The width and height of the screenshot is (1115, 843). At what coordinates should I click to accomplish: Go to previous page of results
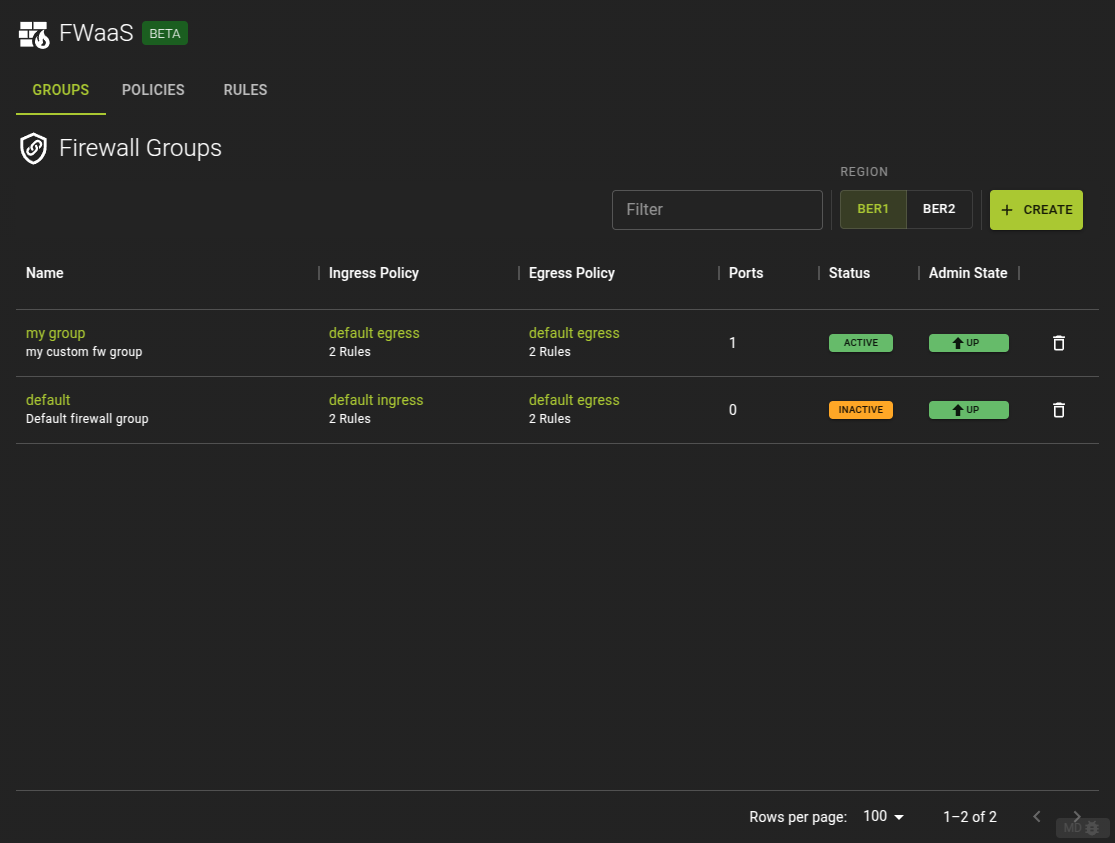(x=1036, y=817)
